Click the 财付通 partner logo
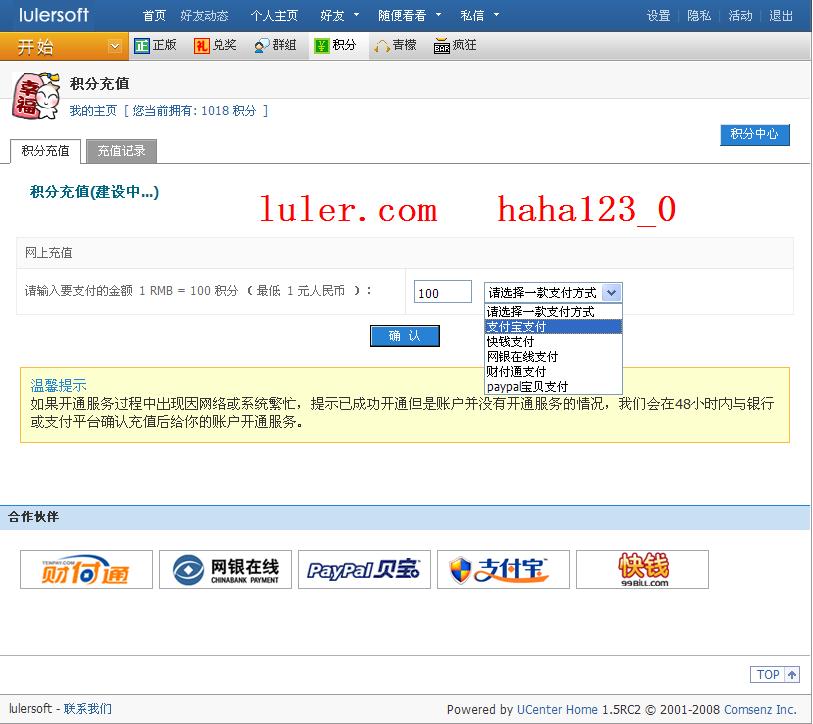The image size is (813, 724). [x=86, y=569]
